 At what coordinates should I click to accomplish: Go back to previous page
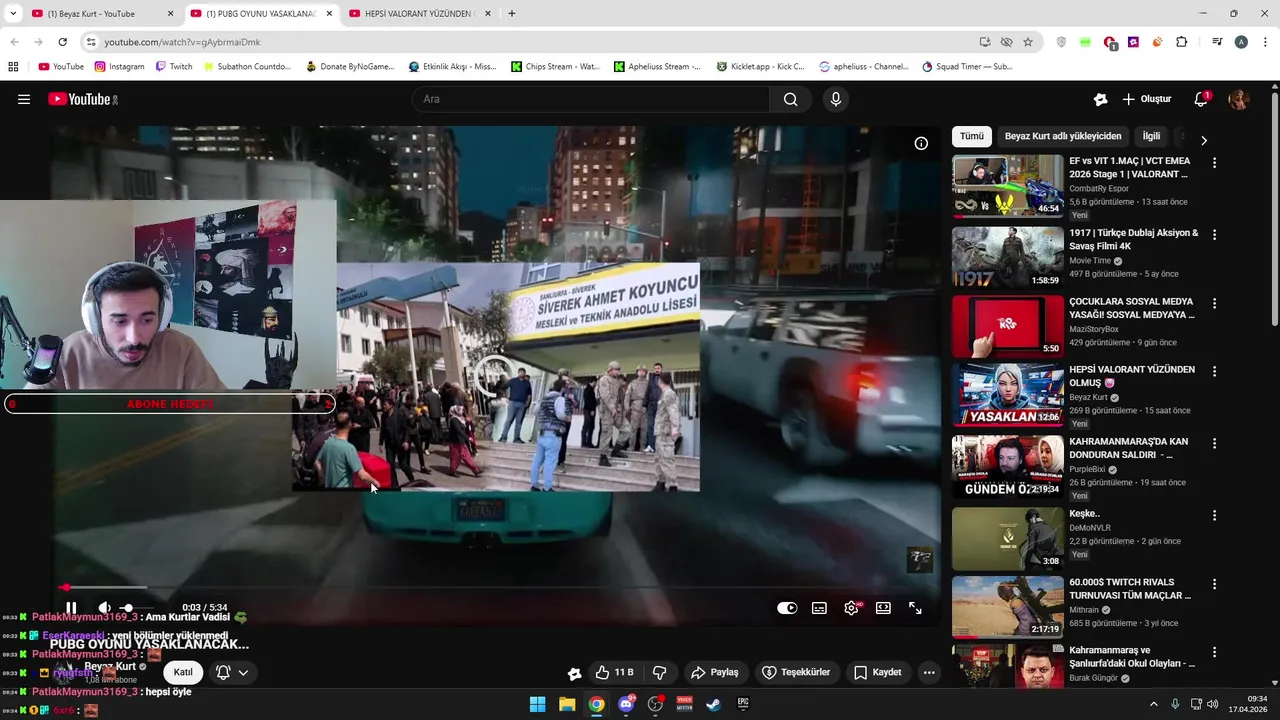[14, 42]
